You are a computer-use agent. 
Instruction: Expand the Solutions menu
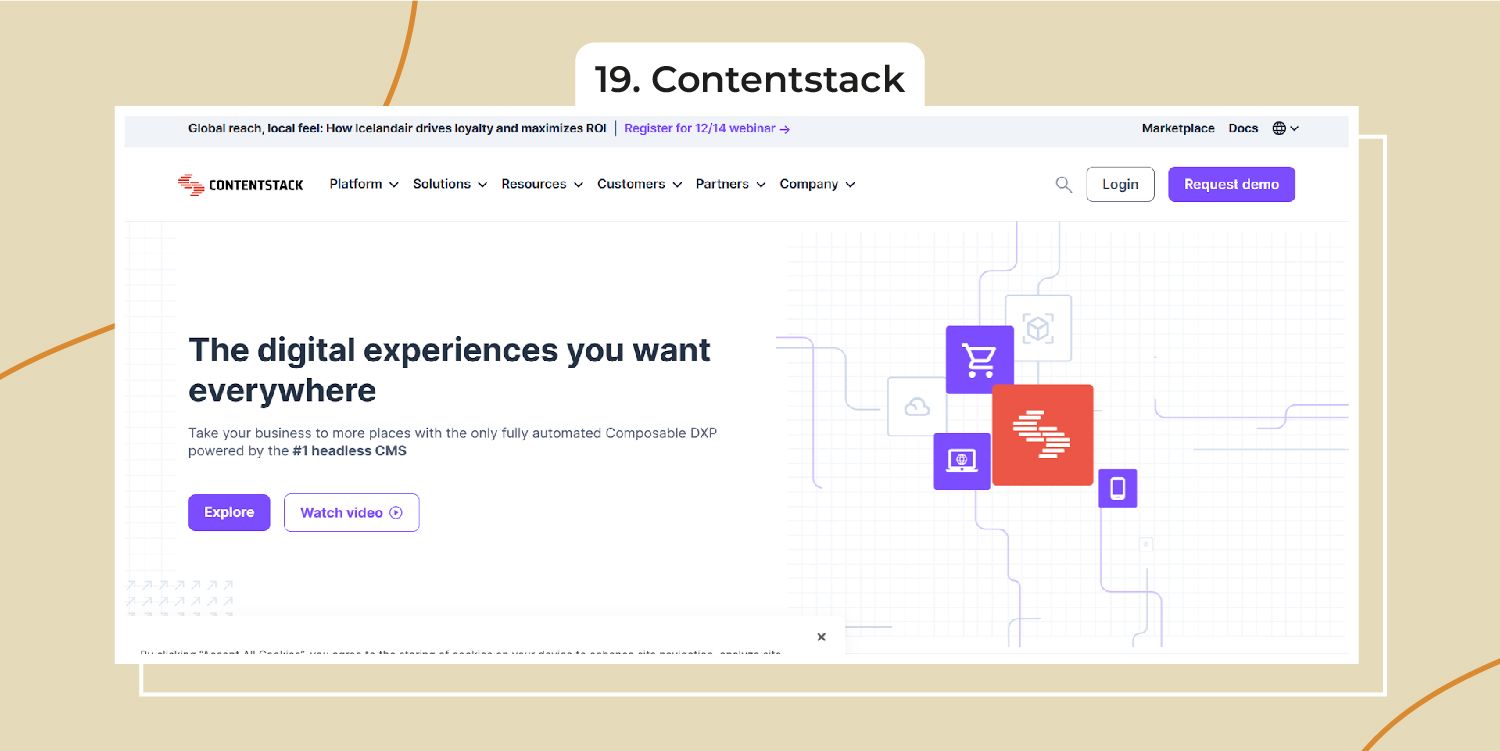tap(450, 184)
